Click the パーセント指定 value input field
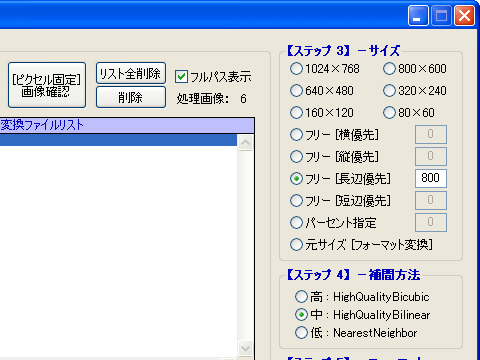 pyautogui.click(x=431, y=223)
